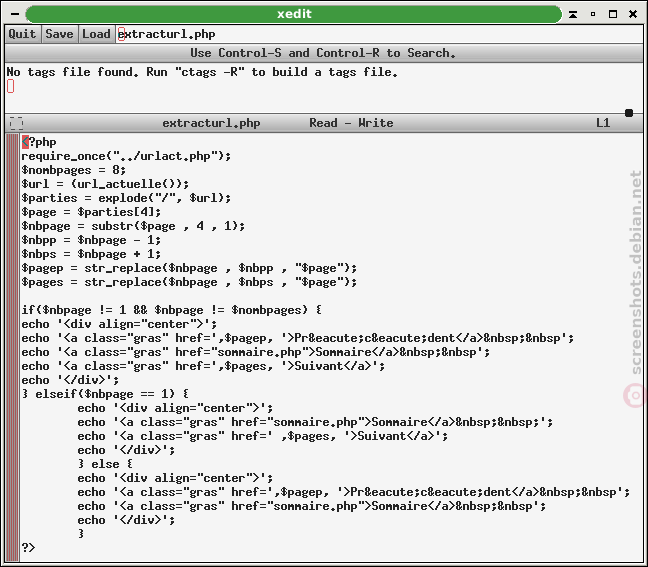Click the xedit title bar text
This screenshot has height=567, width=648.
[294, 14]
